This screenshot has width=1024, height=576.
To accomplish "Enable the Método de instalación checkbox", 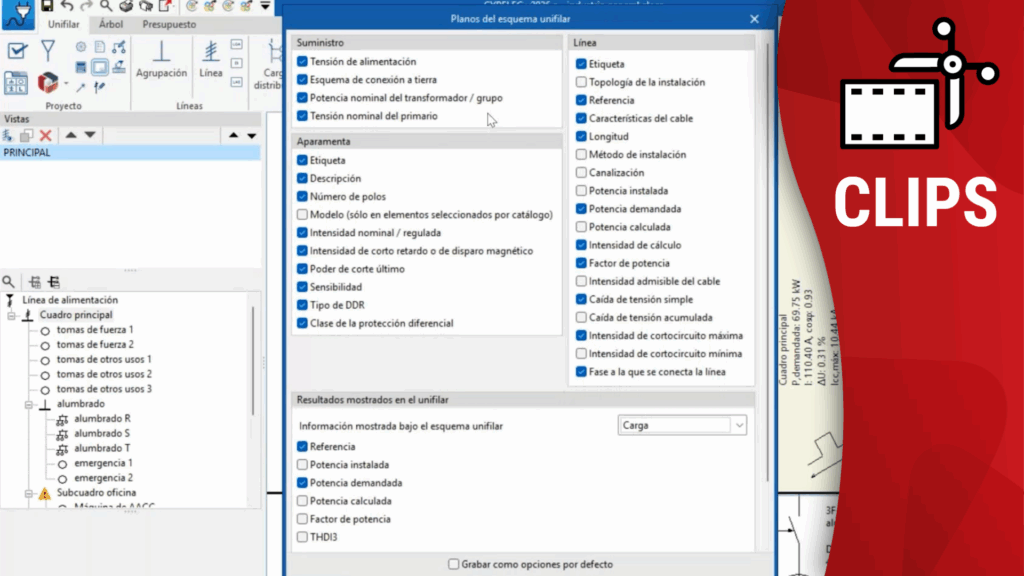I will pos(581,155).
